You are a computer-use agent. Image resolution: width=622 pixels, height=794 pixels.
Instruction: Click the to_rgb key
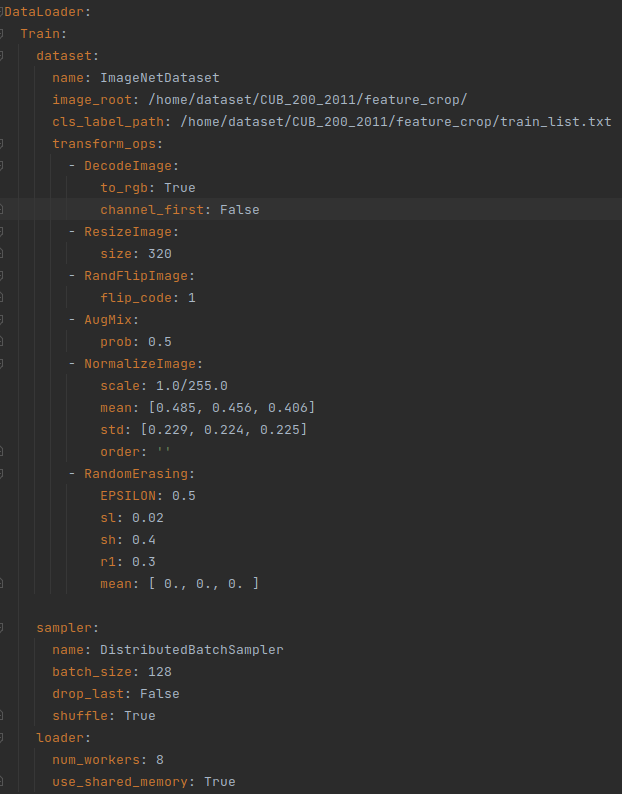[124, 188]
